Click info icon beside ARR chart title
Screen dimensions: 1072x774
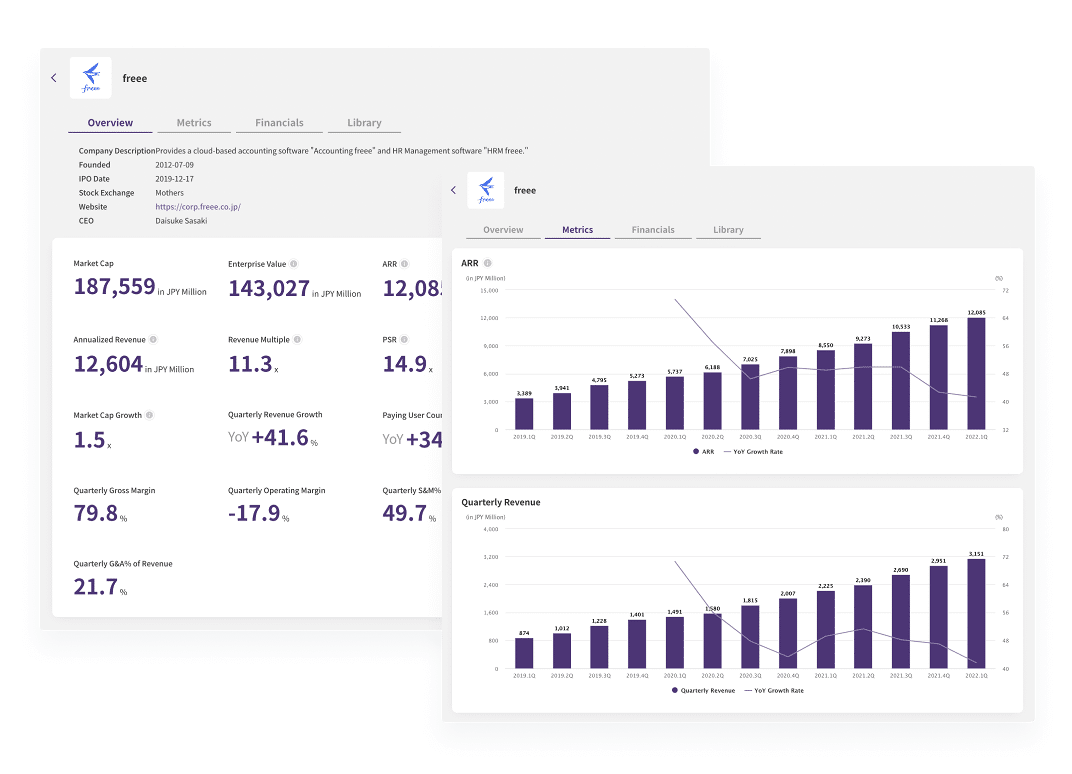pos(487,263)
